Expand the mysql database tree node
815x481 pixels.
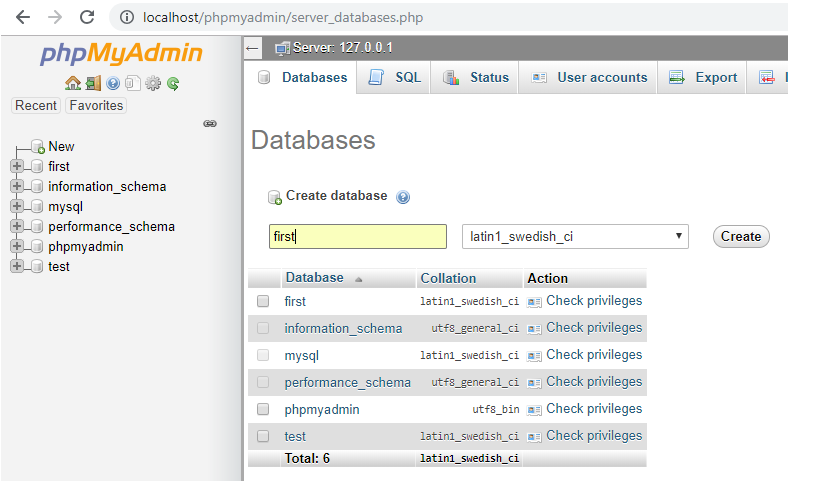16,207
